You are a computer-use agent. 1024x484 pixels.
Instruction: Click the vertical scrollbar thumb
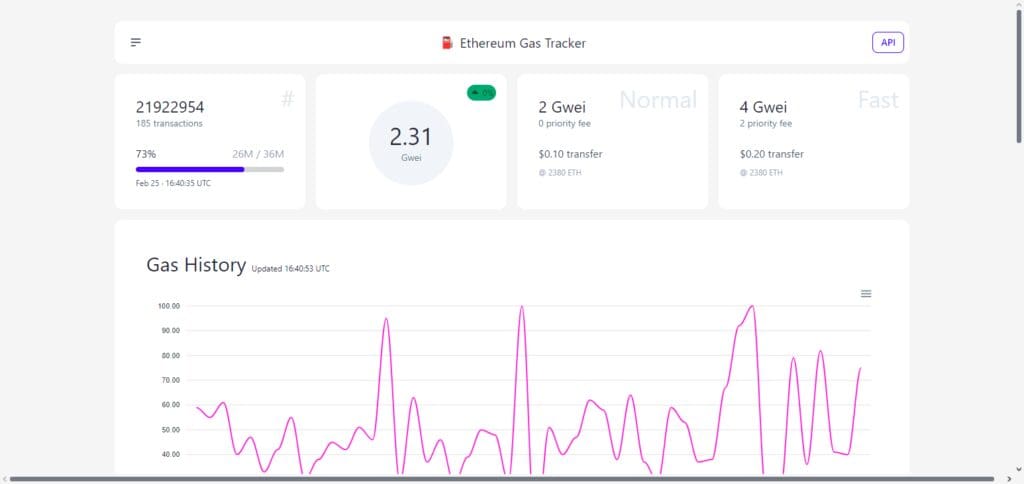(x=1018, y=76)
